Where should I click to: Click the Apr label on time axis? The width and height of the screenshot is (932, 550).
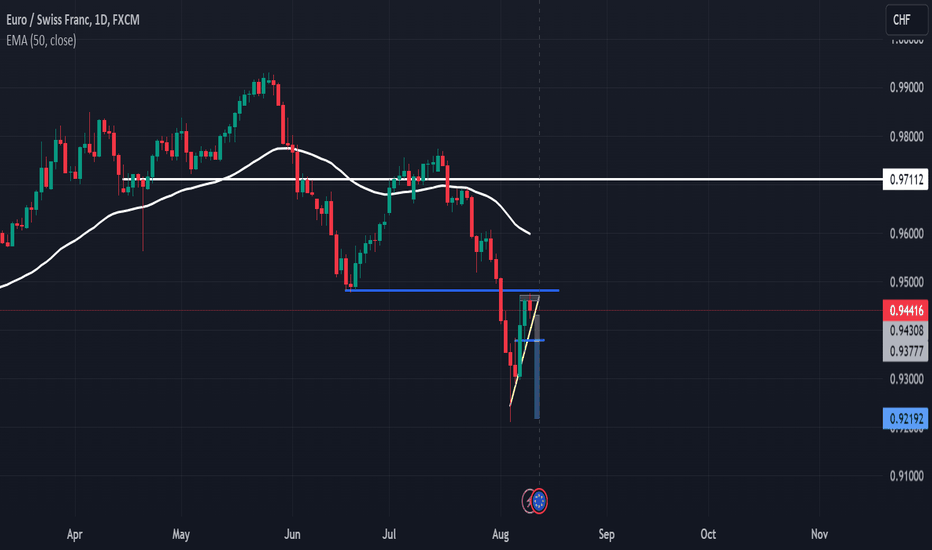(x=74, y=534)
